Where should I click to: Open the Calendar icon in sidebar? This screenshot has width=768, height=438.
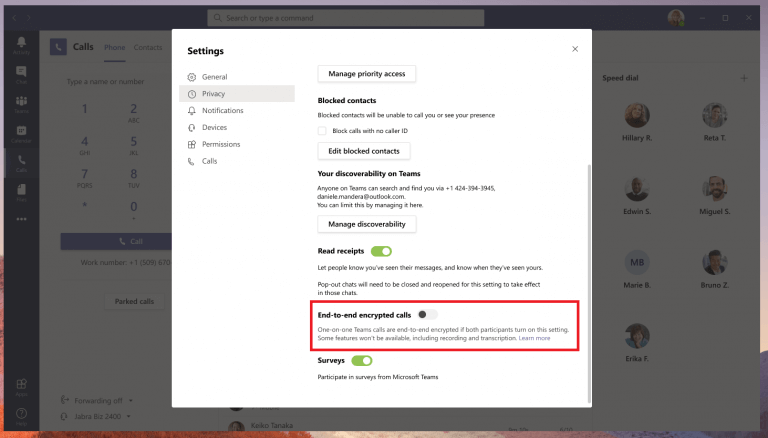(21, 133)
